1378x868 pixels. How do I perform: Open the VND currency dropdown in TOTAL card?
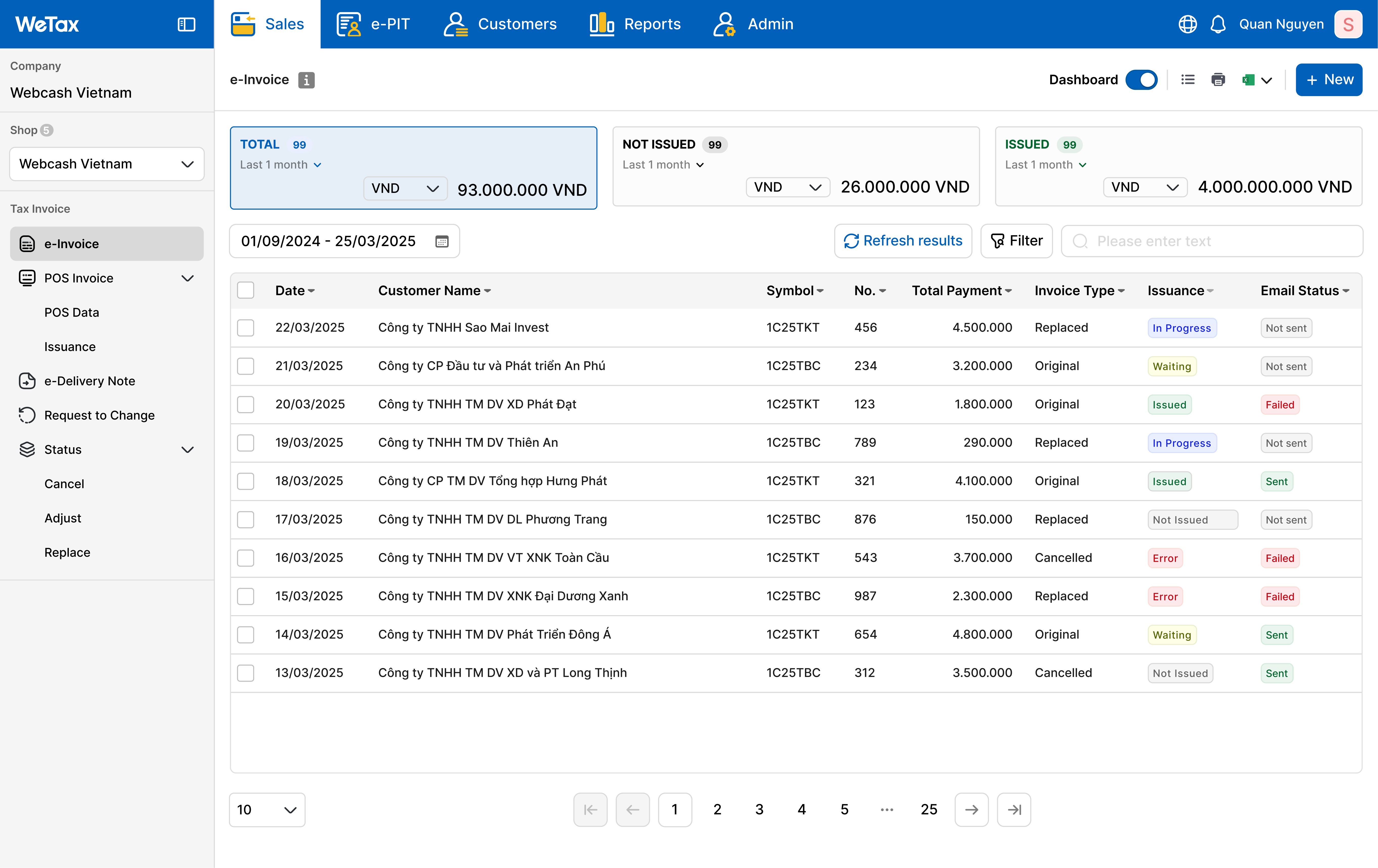coord(405,188)
